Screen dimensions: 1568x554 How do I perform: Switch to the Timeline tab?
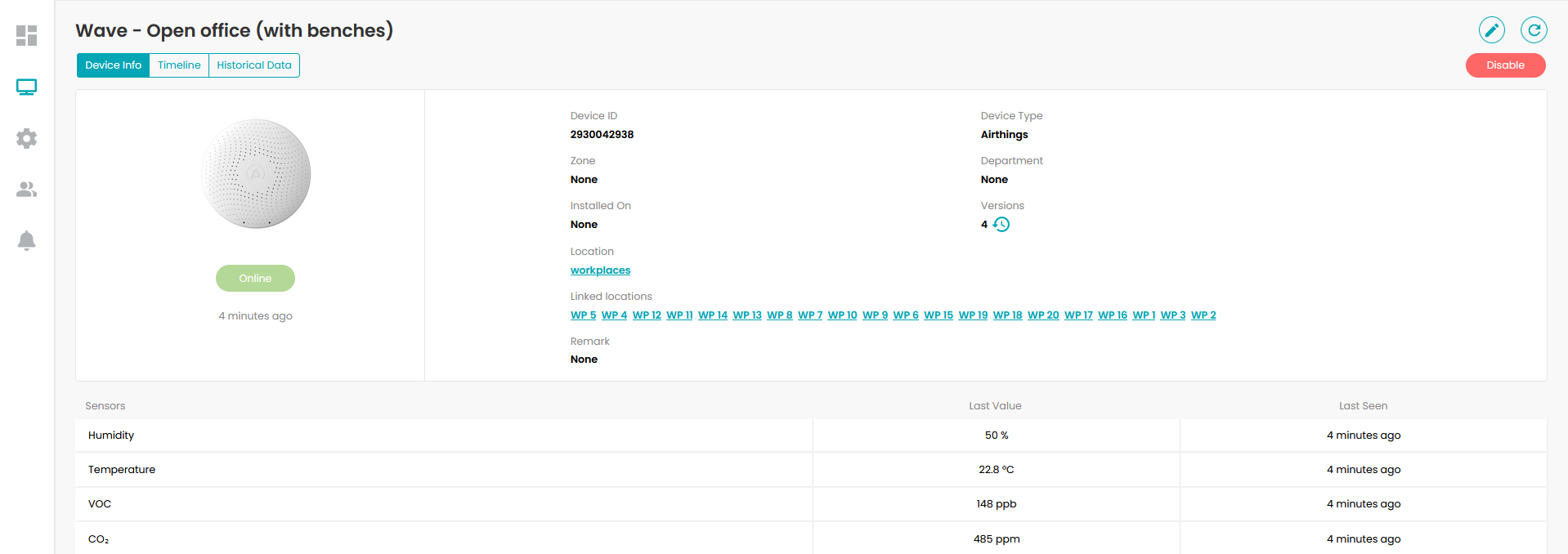click(x=179, y=65)
